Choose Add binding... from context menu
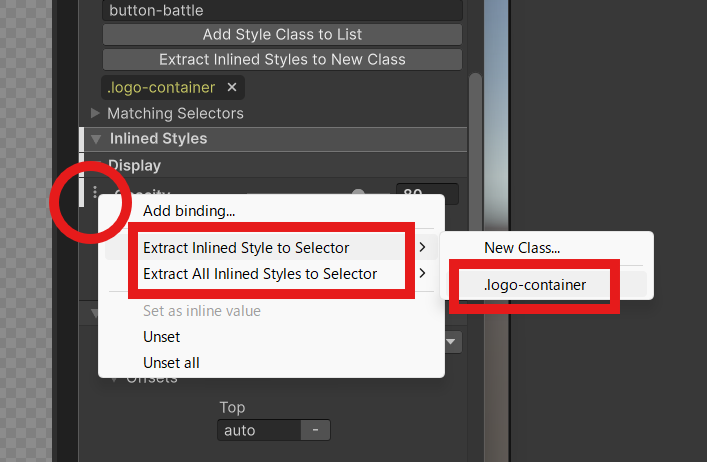707x462 pixels. [189, 211]
